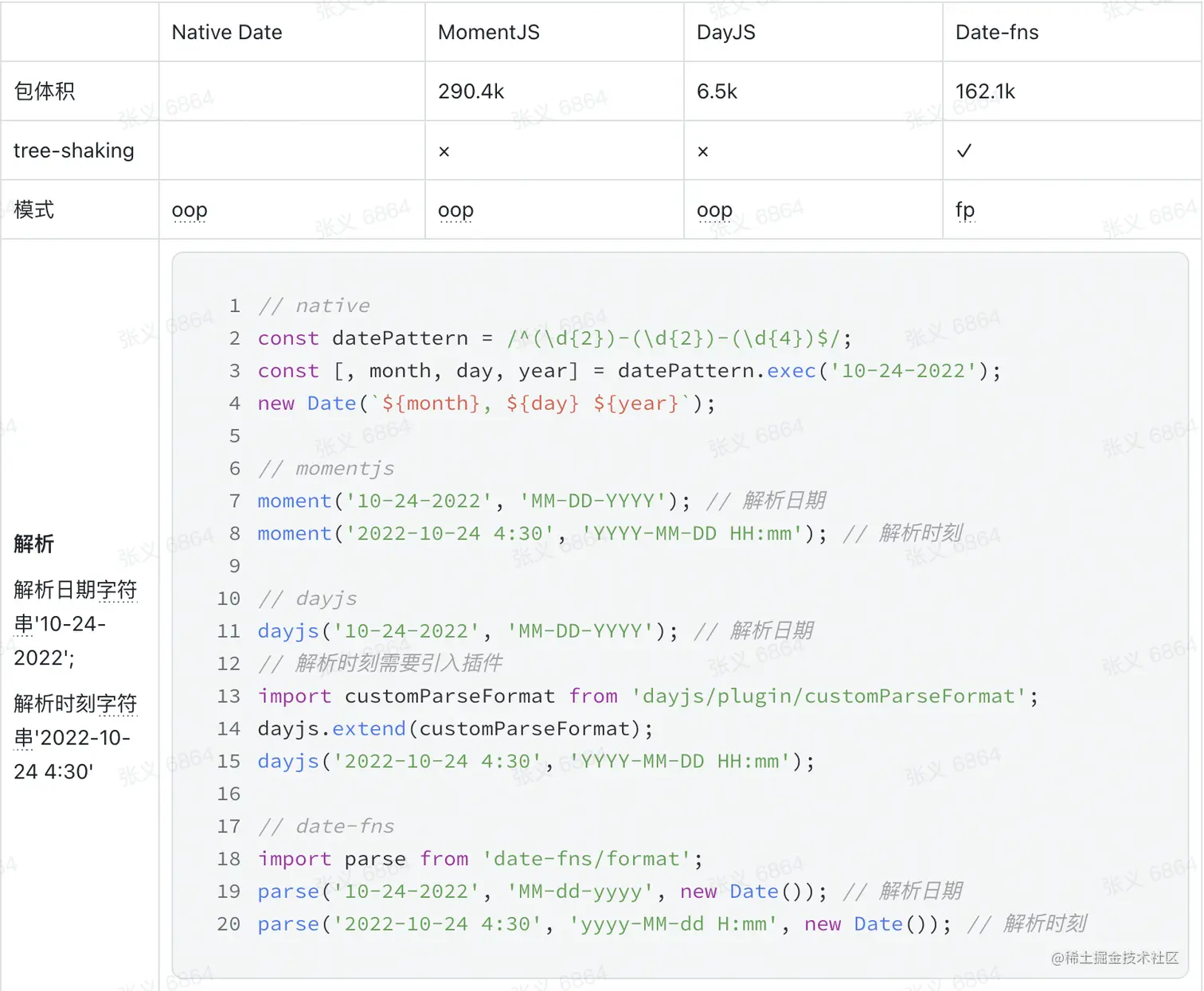Click the check mark under Date-fns tree-shaking
The width and height of the screenshot is (1204, 991).
coord(964,150)
